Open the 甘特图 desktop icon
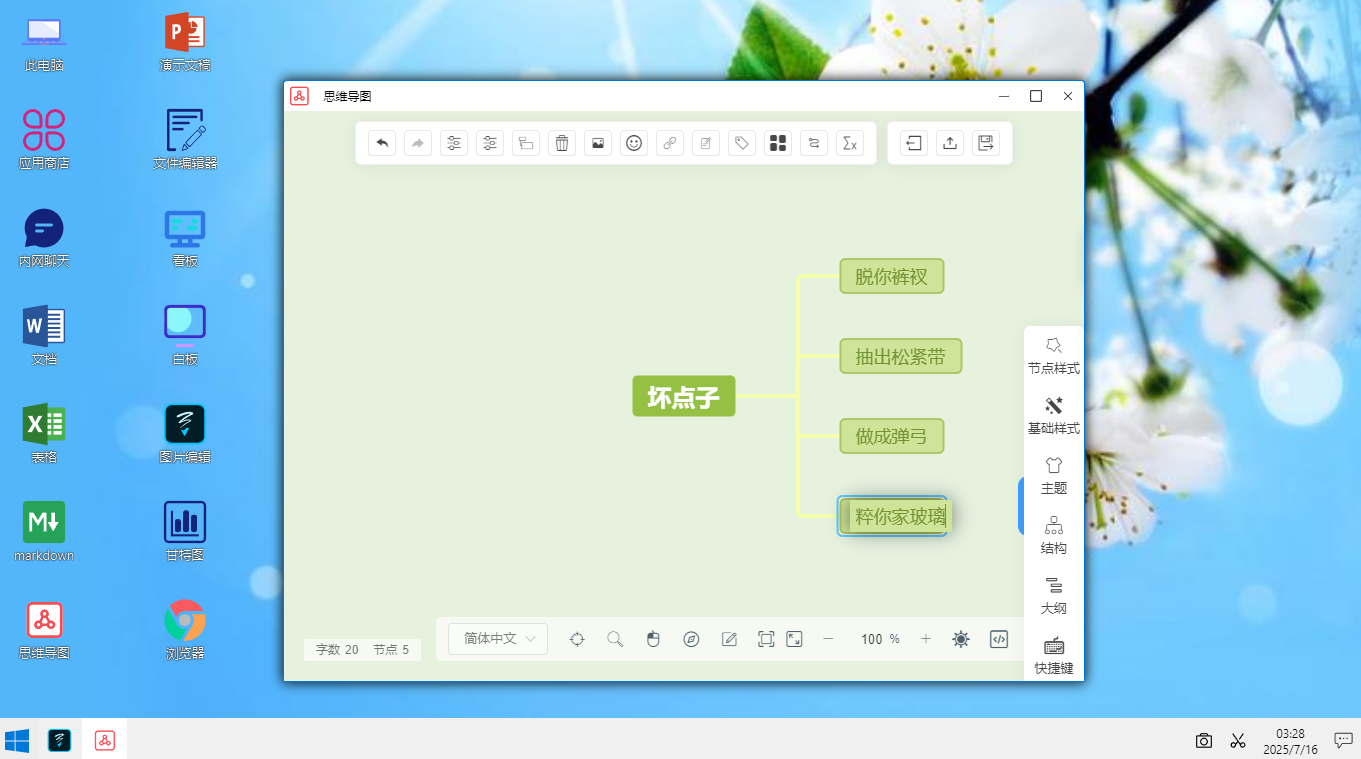 [185, 534]
